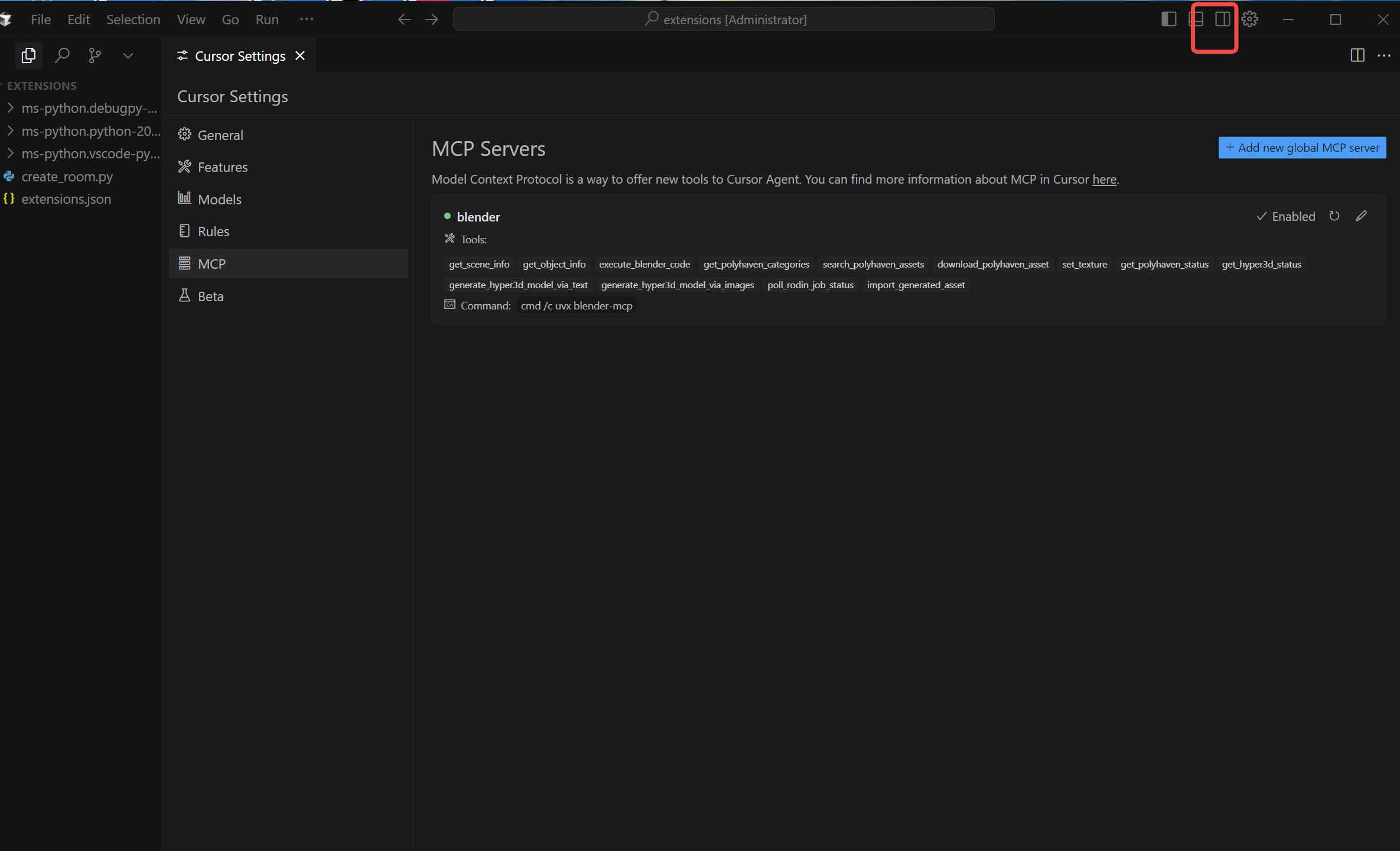This screenshot has height=851, width=1400.
Task: Show more views using the chevron dropdown
Action: coord(128,56)
